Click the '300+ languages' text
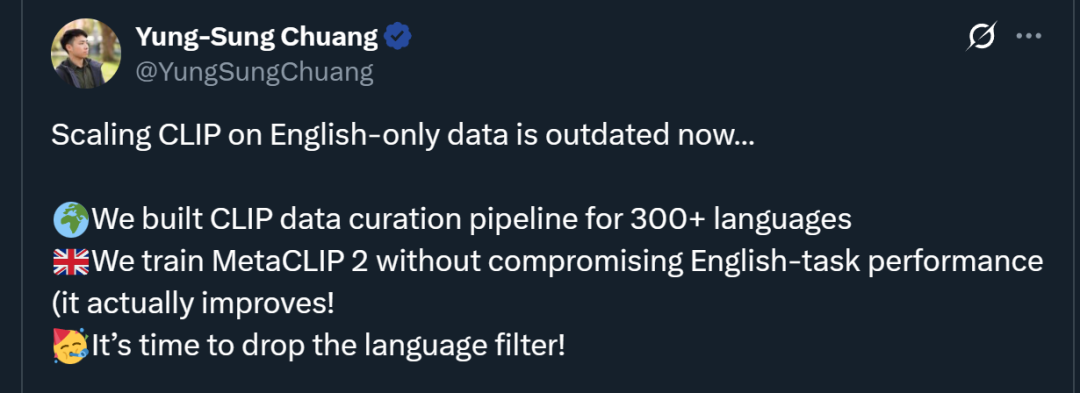This screenshot has height=393, width=1080. (x=740, y=221)
